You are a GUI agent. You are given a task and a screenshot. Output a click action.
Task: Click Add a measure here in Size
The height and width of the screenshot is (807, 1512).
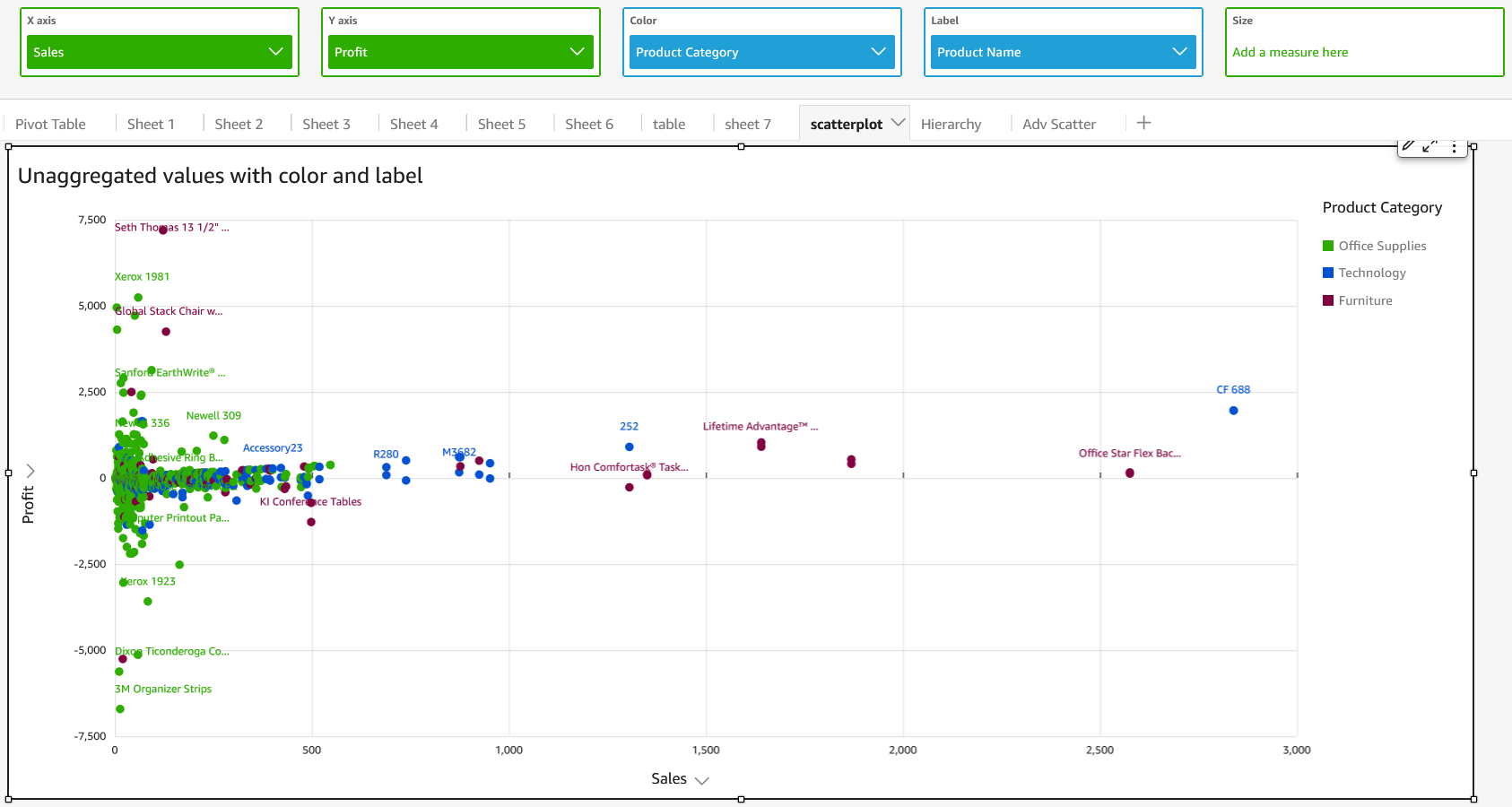1290,52
